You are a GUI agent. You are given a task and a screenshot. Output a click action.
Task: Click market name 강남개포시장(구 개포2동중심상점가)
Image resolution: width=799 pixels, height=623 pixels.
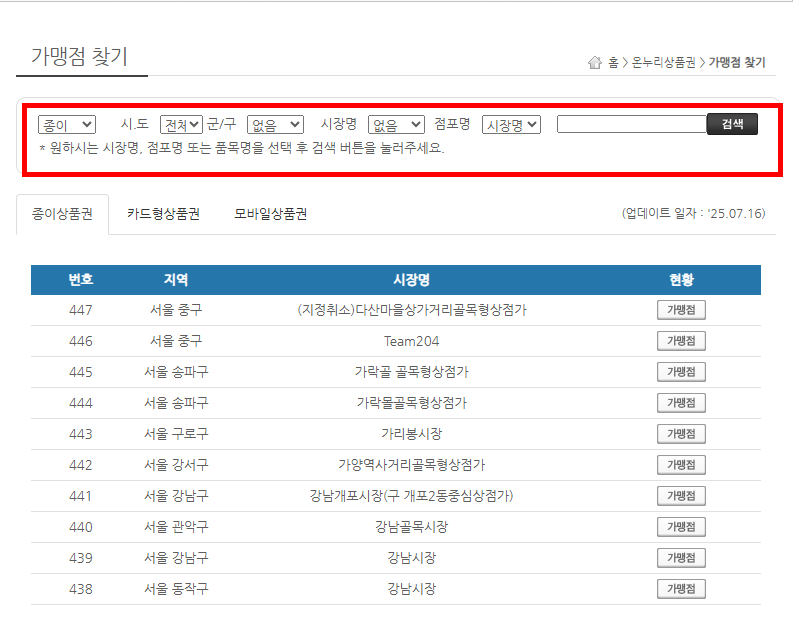[411, 496]
